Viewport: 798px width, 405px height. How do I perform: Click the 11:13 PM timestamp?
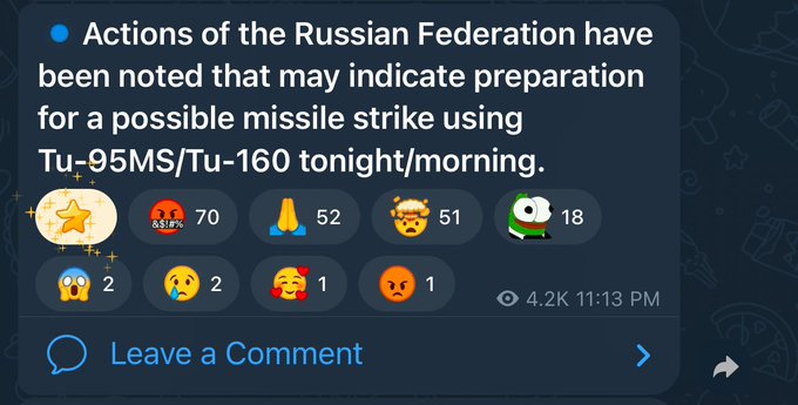click(x=618, y=299)
